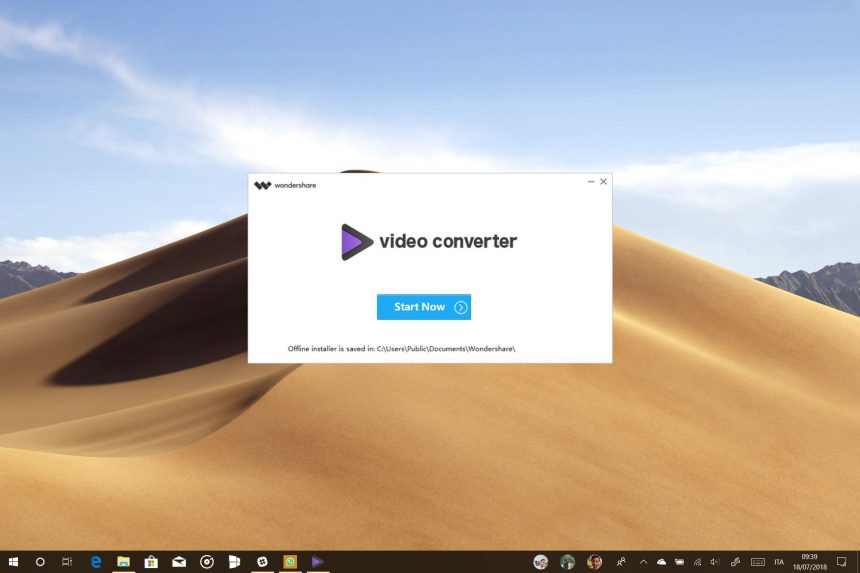Image resolution: width=860 pixels, height=573 pixels.
Task: Close the Wondershare installer window
Action: [x=603, y=181]
